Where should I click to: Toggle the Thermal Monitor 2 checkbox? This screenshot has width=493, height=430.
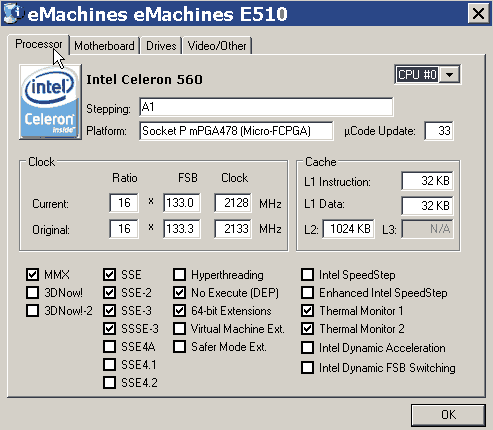(307, 329)
